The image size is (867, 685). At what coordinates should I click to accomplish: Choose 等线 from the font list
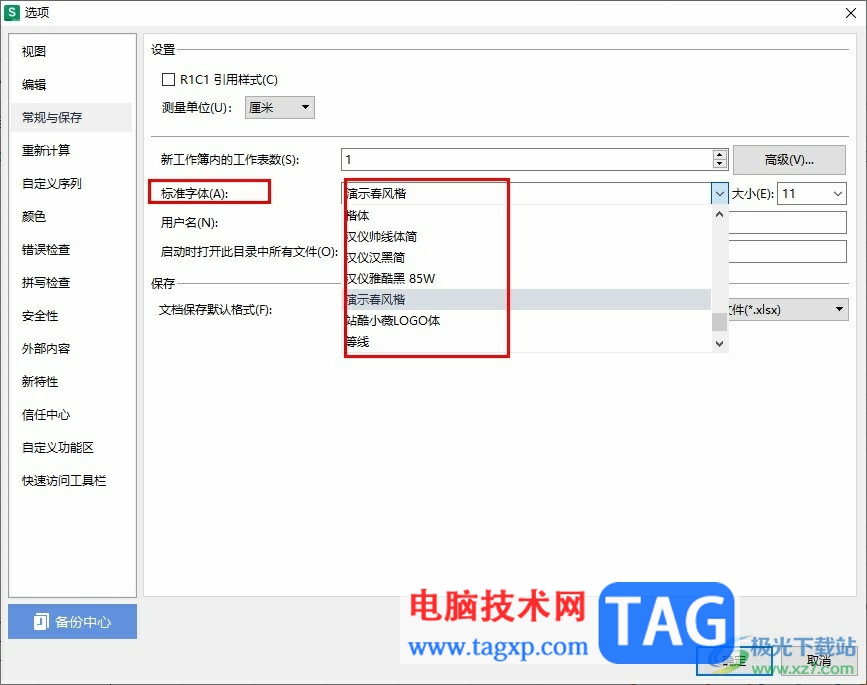point(527,342)
